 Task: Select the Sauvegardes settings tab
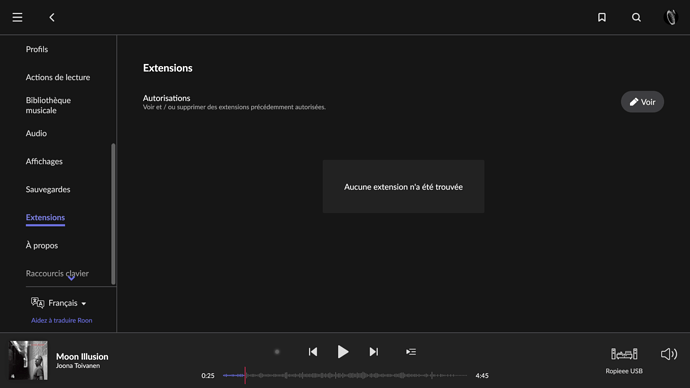point(48,190)
